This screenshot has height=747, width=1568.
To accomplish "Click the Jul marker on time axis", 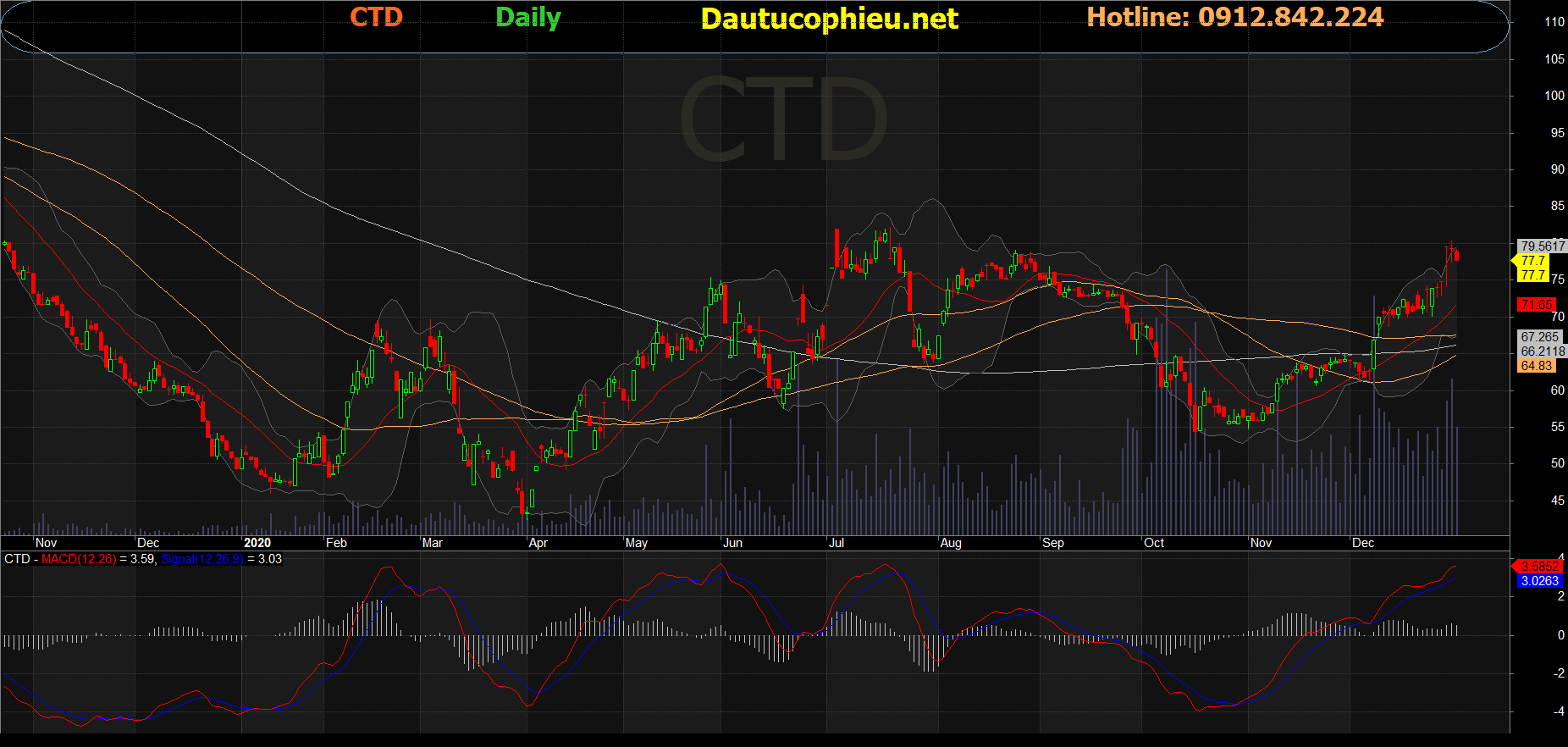I will tap(836, 543).
